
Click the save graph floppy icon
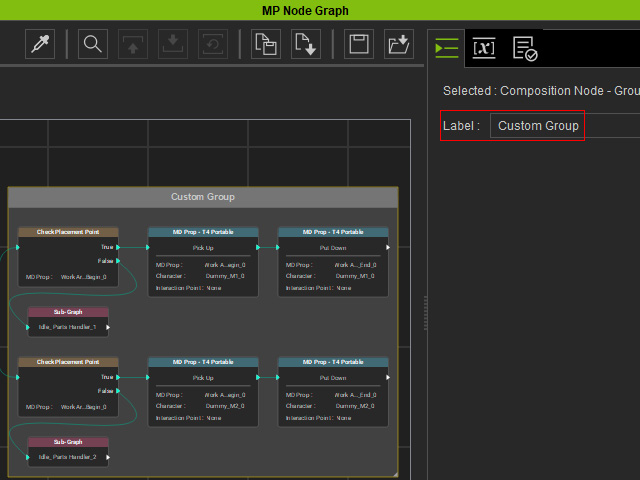359,44
